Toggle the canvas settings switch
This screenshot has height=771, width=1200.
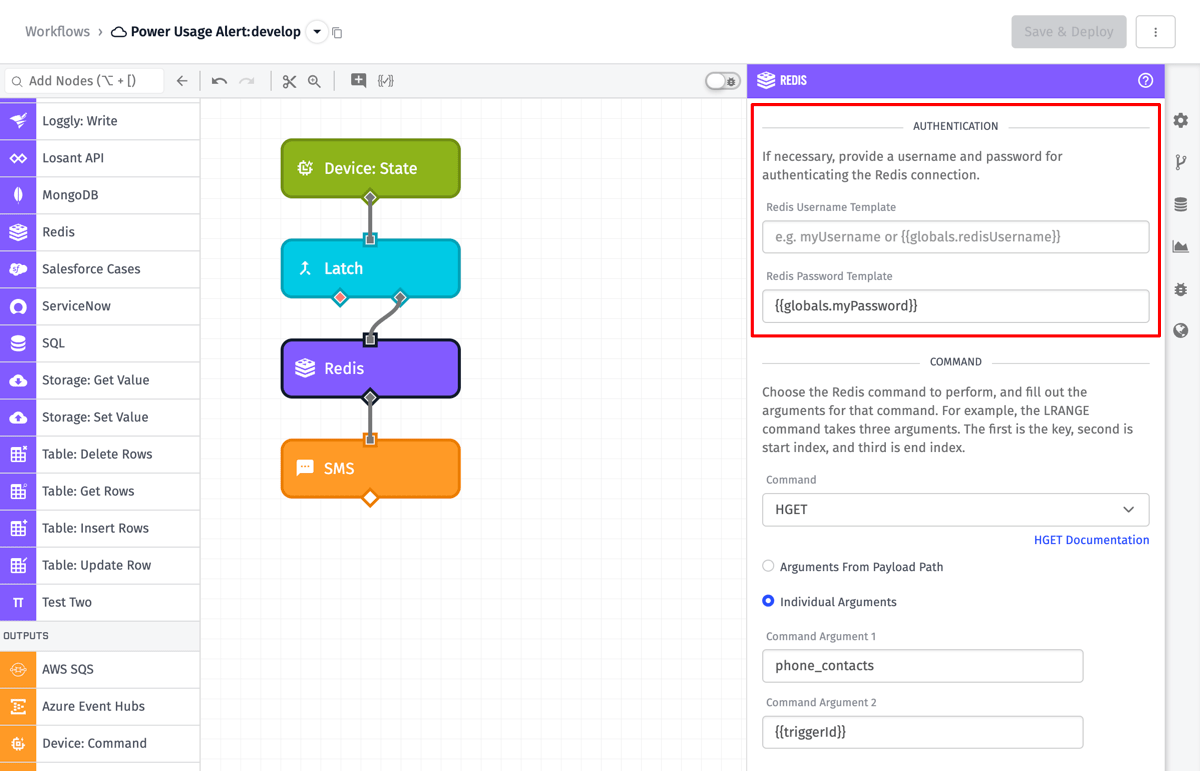coord(722,81)
